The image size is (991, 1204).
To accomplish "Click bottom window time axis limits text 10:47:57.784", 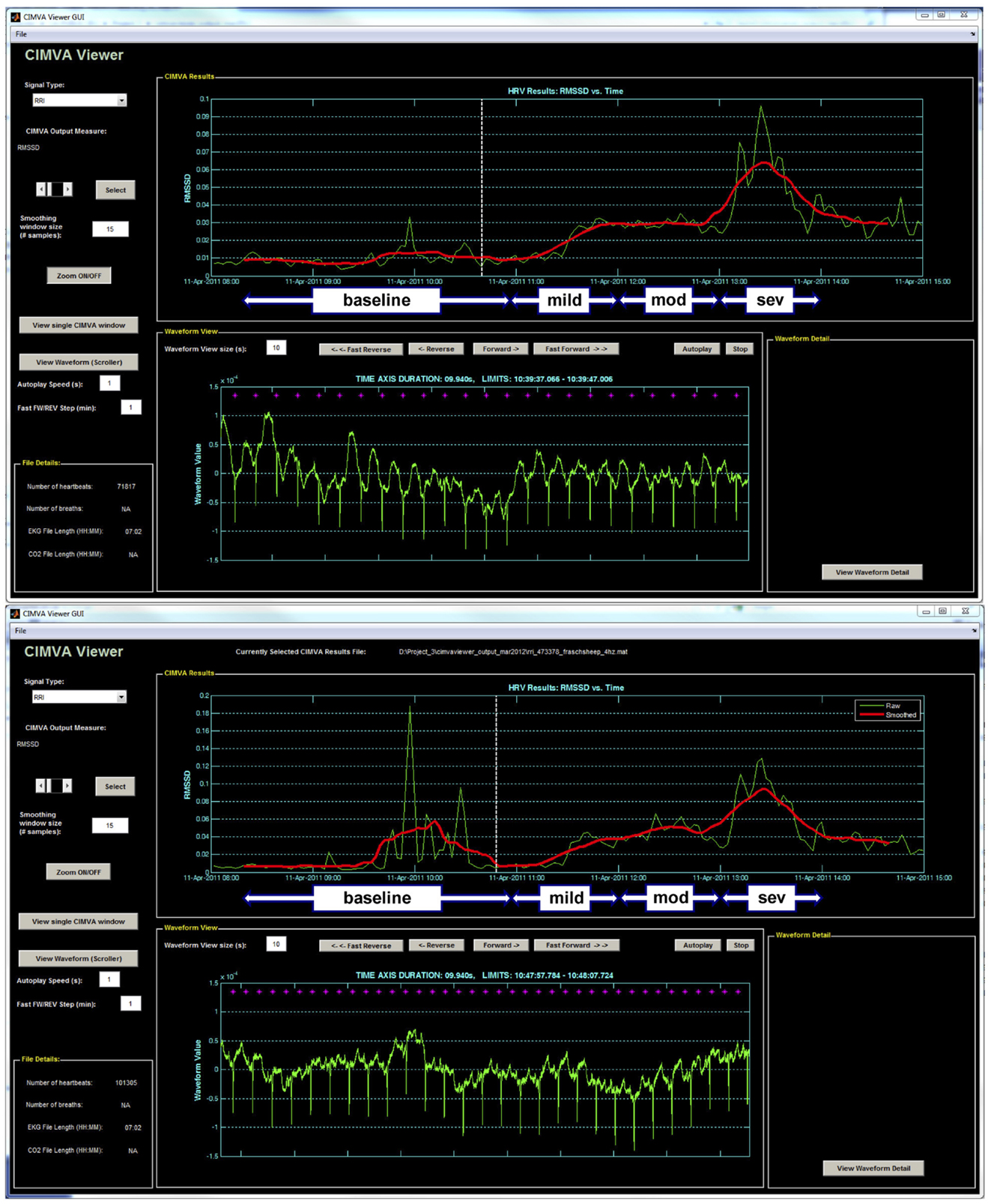I will point(538,975).
